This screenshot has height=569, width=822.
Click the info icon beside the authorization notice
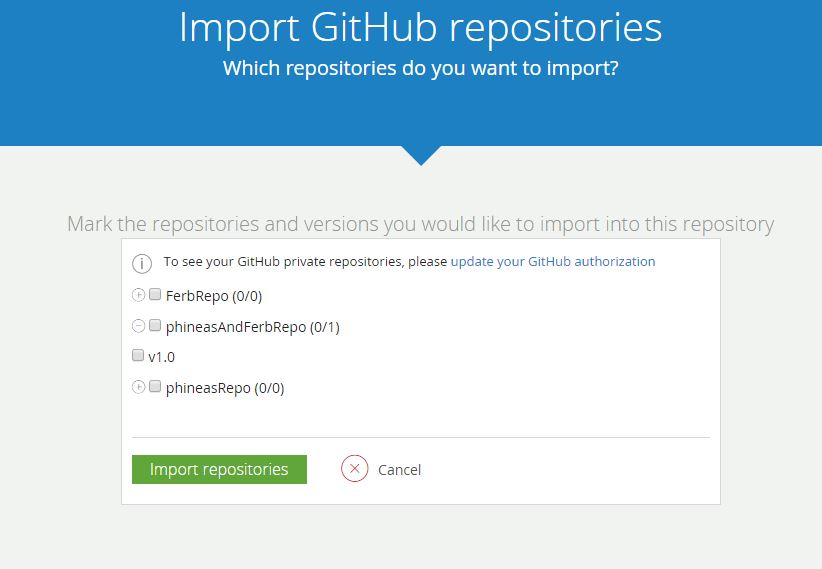tap(142, 263)
